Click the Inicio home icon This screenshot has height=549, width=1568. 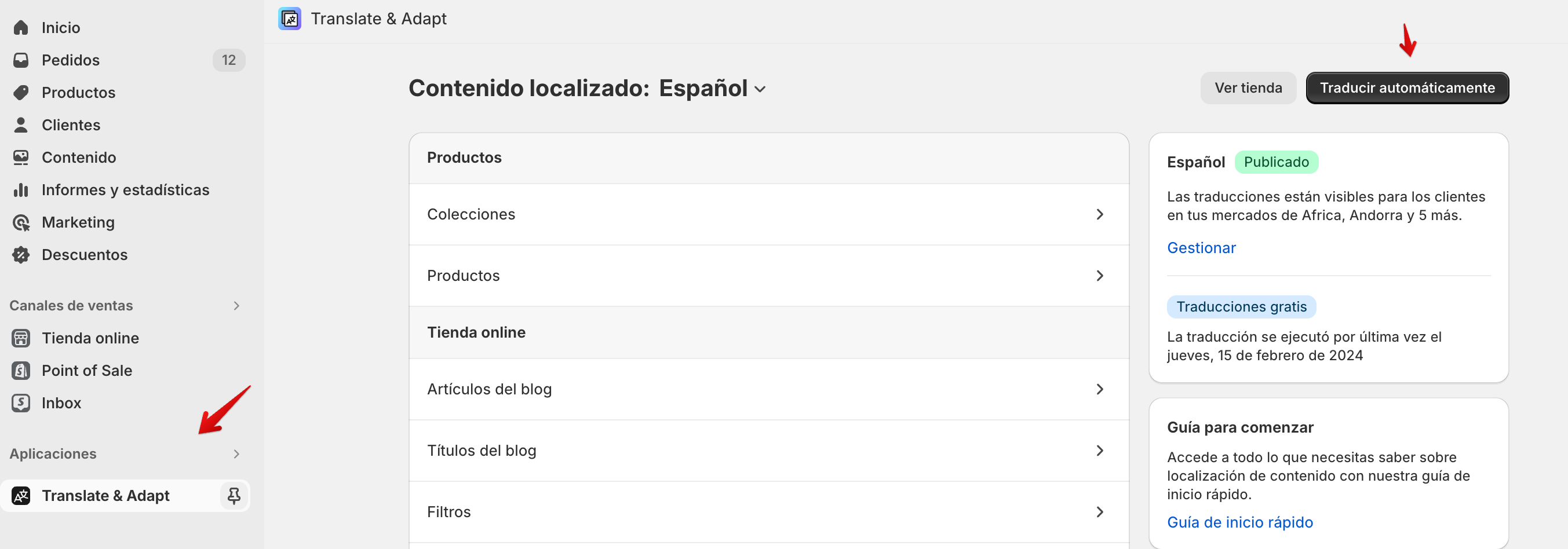click(x=21, y=28)
